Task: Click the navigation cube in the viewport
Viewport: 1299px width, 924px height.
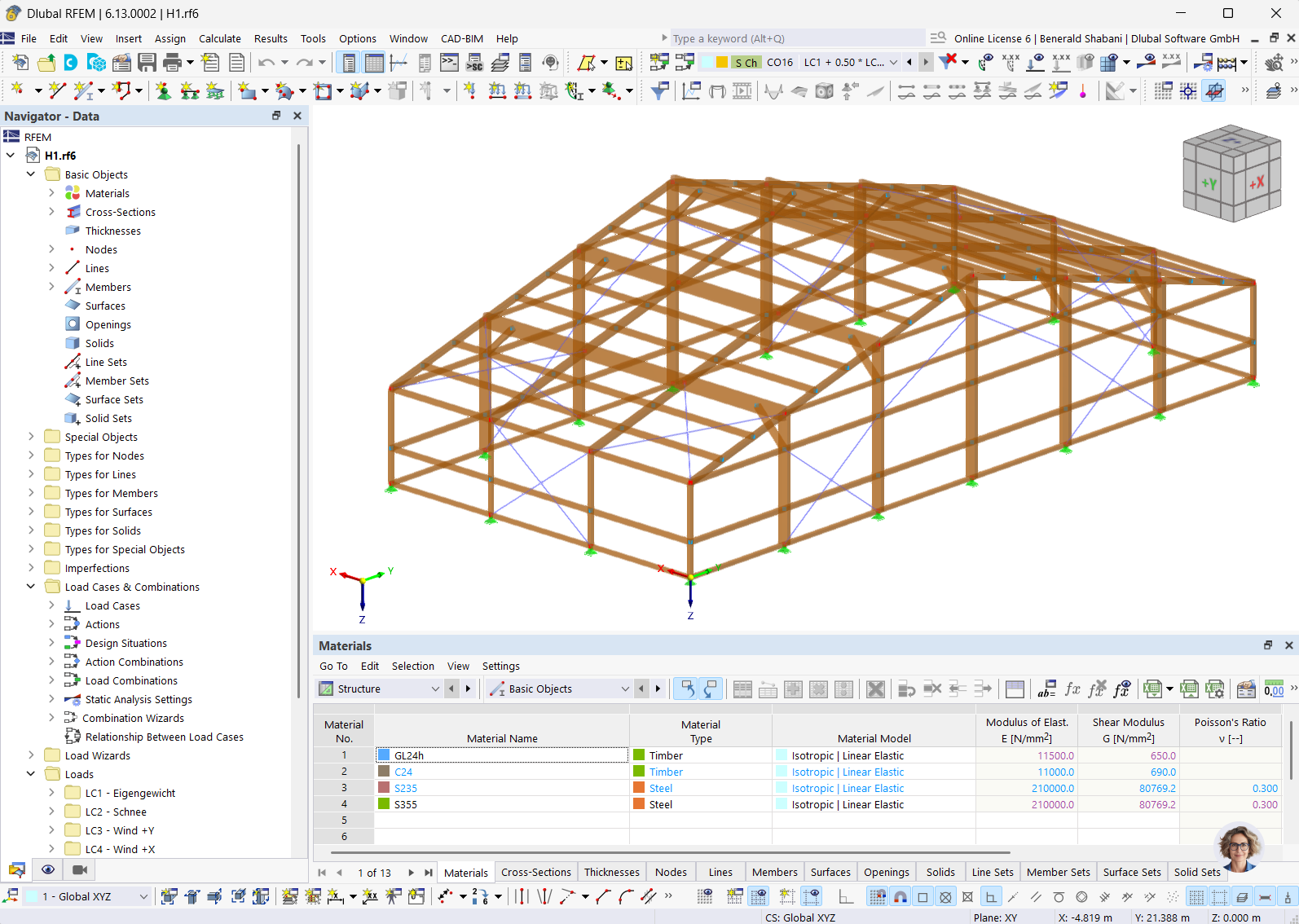Action: [x=1231, y=174]
